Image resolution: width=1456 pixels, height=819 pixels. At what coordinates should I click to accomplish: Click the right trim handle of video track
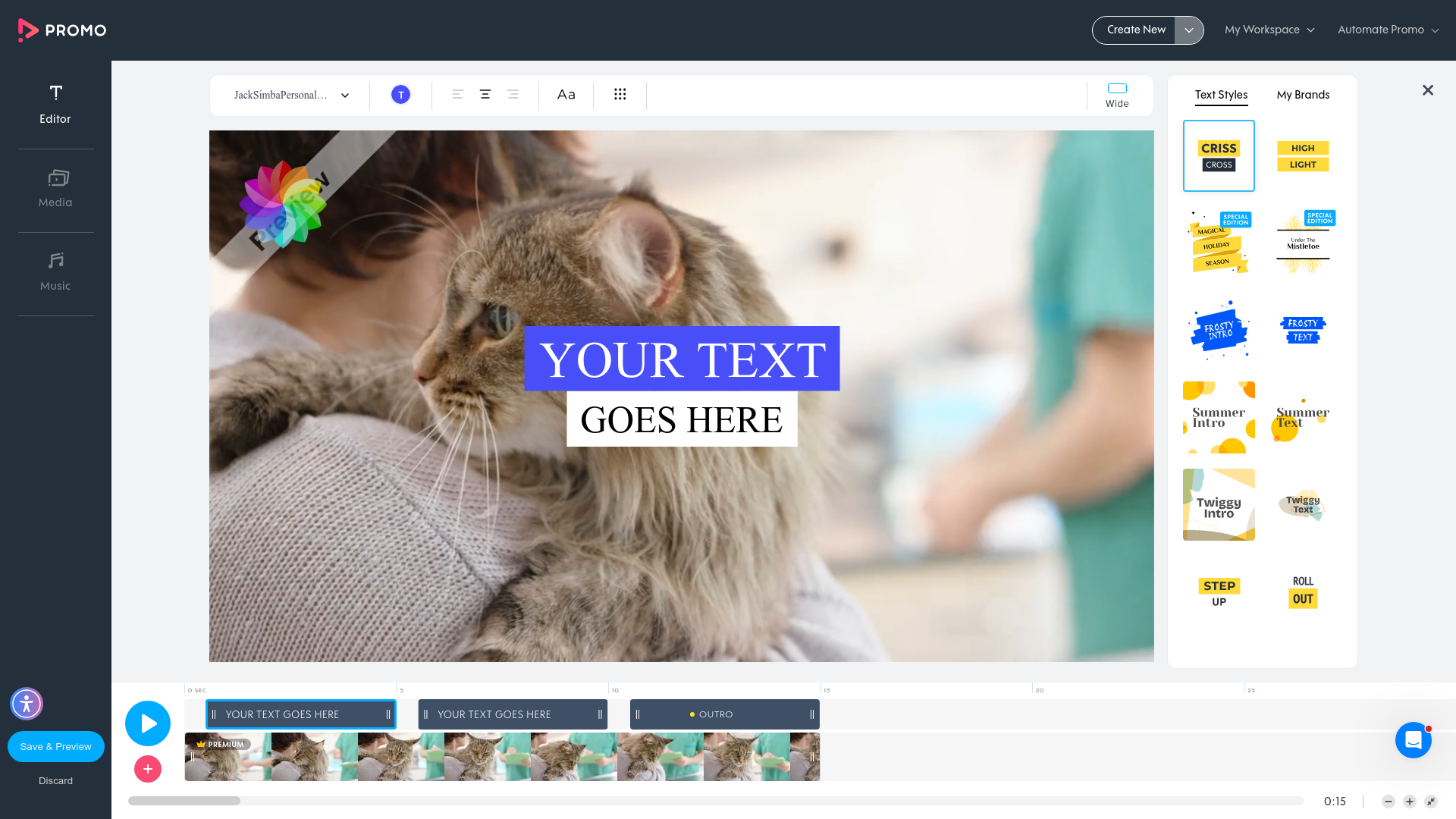point(812,756)
